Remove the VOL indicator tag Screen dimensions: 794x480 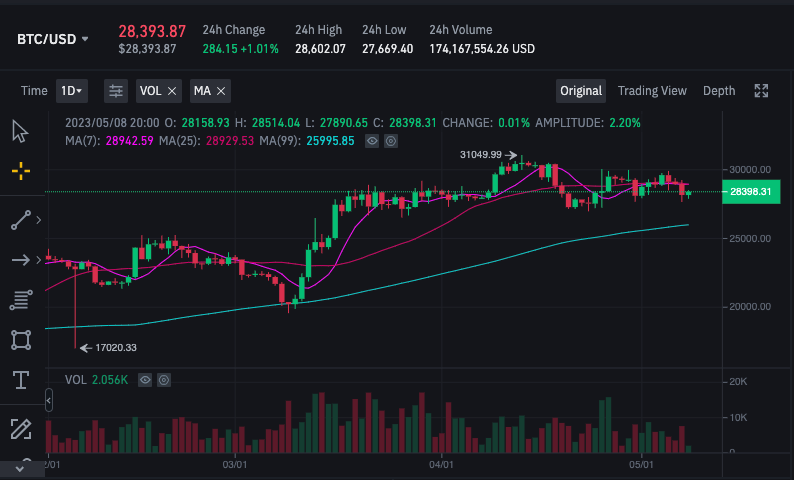pyautogui.click(x=172, y=91)
